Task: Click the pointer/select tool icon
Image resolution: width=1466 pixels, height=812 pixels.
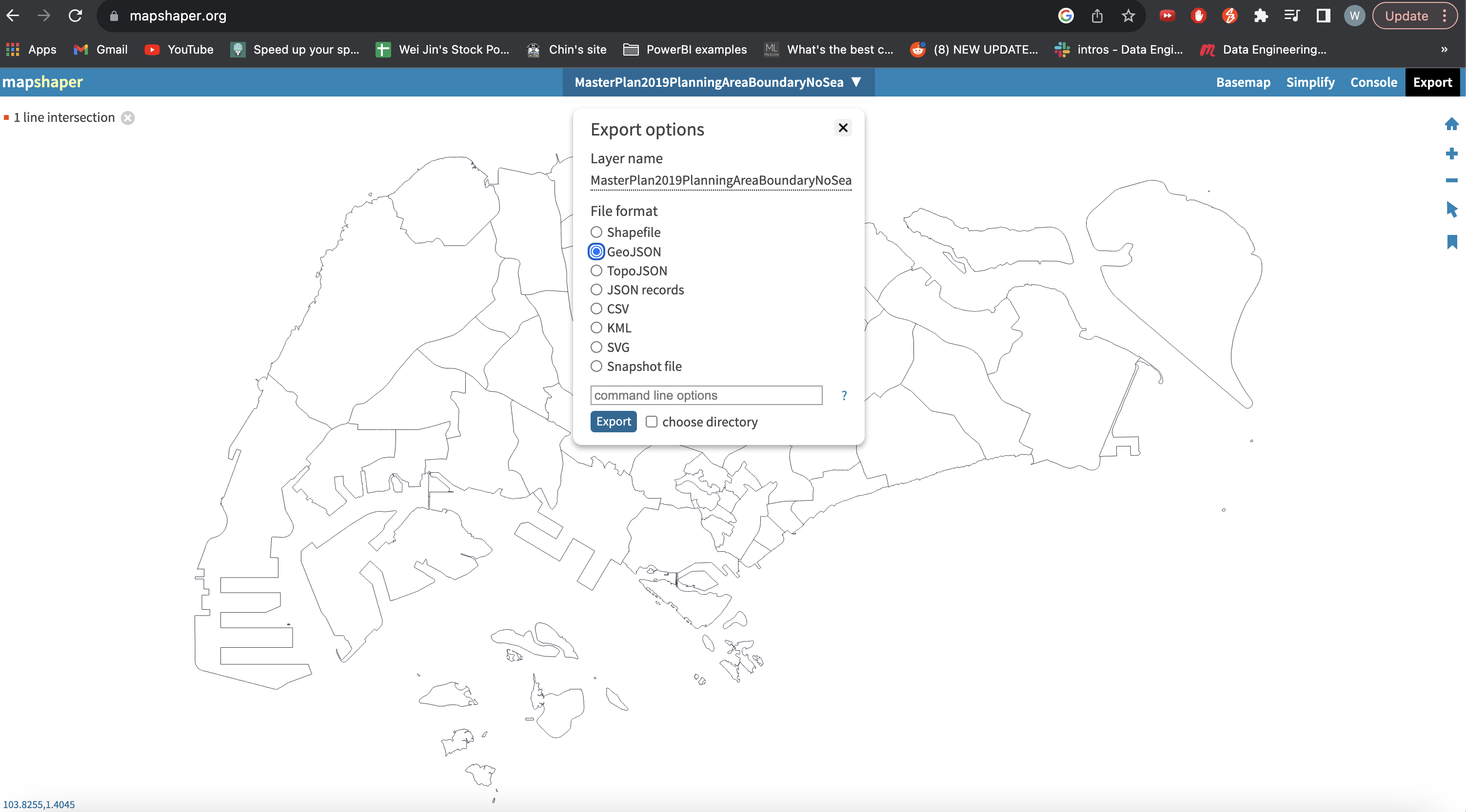Action: [x=1449, y=210]
